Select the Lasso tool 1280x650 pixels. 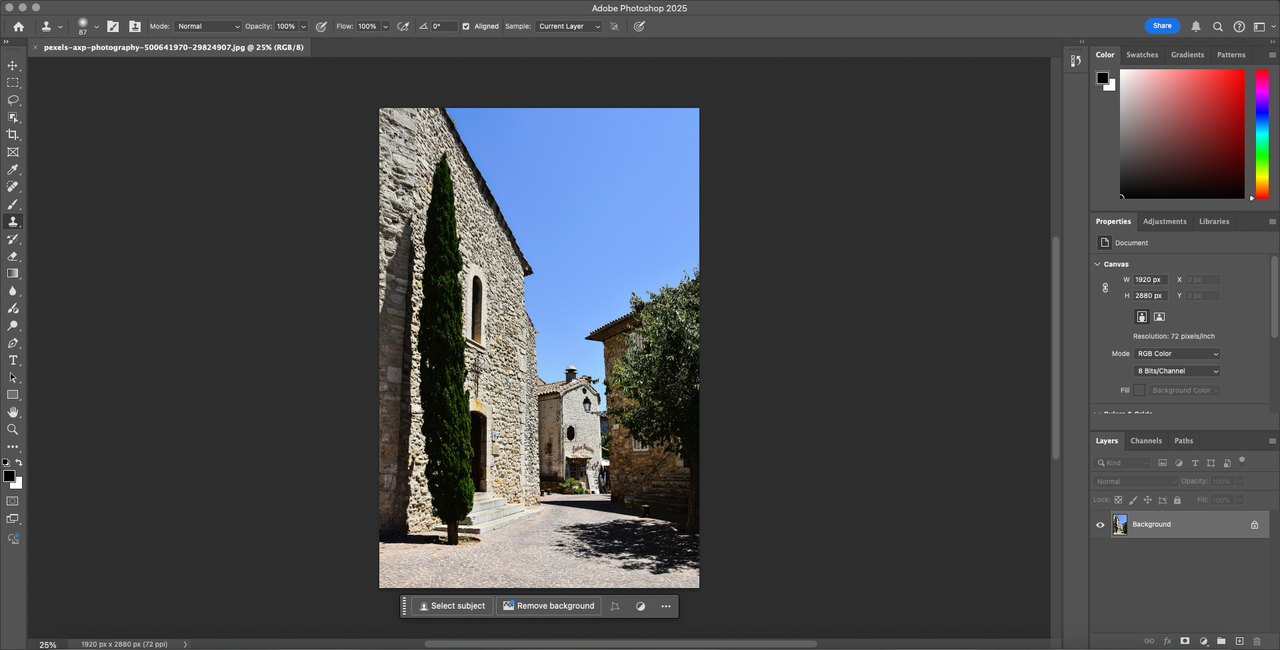click(x=13, y=100)
